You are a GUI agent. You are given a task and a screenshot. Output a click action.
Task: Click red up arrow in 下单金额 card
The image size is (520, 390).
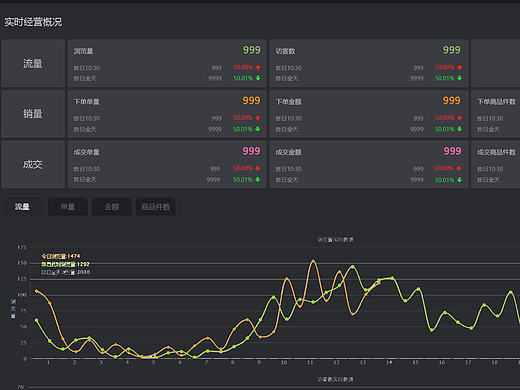460,118
